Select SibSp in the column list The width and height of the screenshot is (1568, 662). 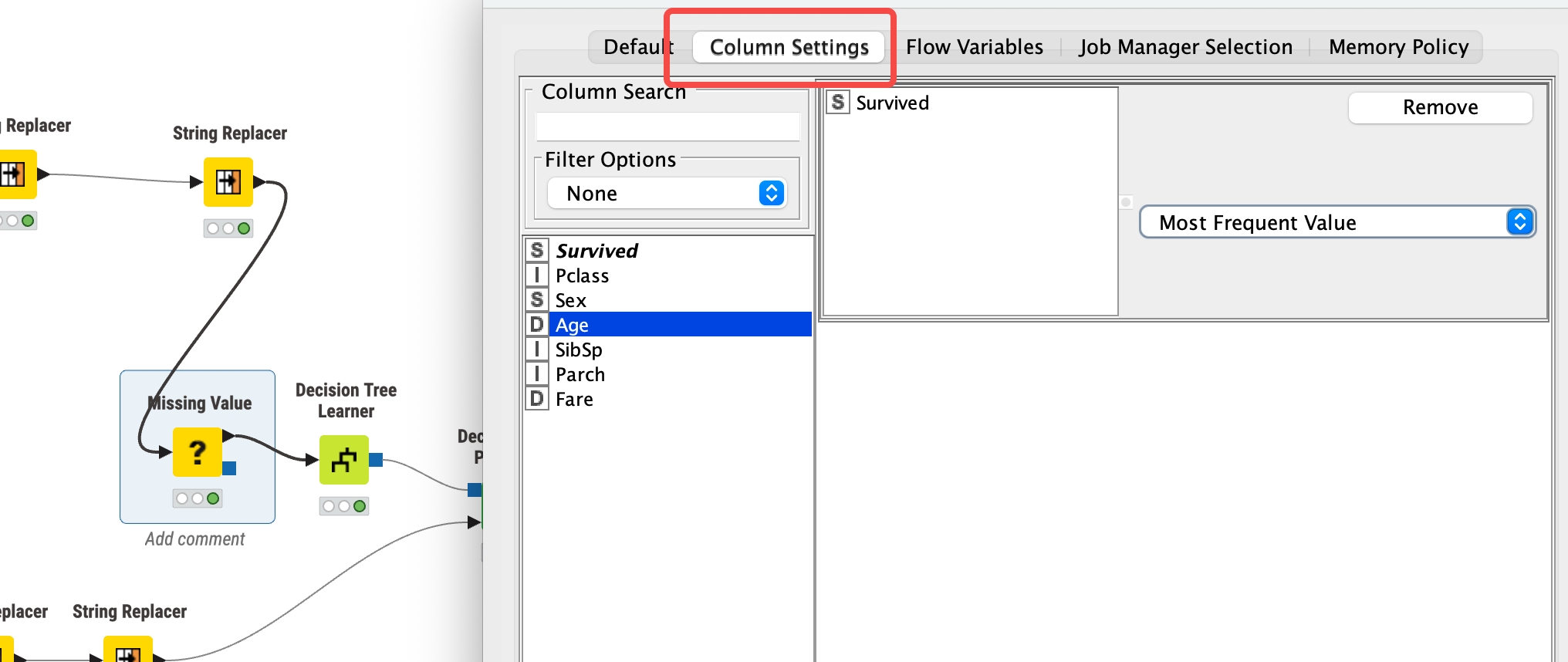point(579,350)
